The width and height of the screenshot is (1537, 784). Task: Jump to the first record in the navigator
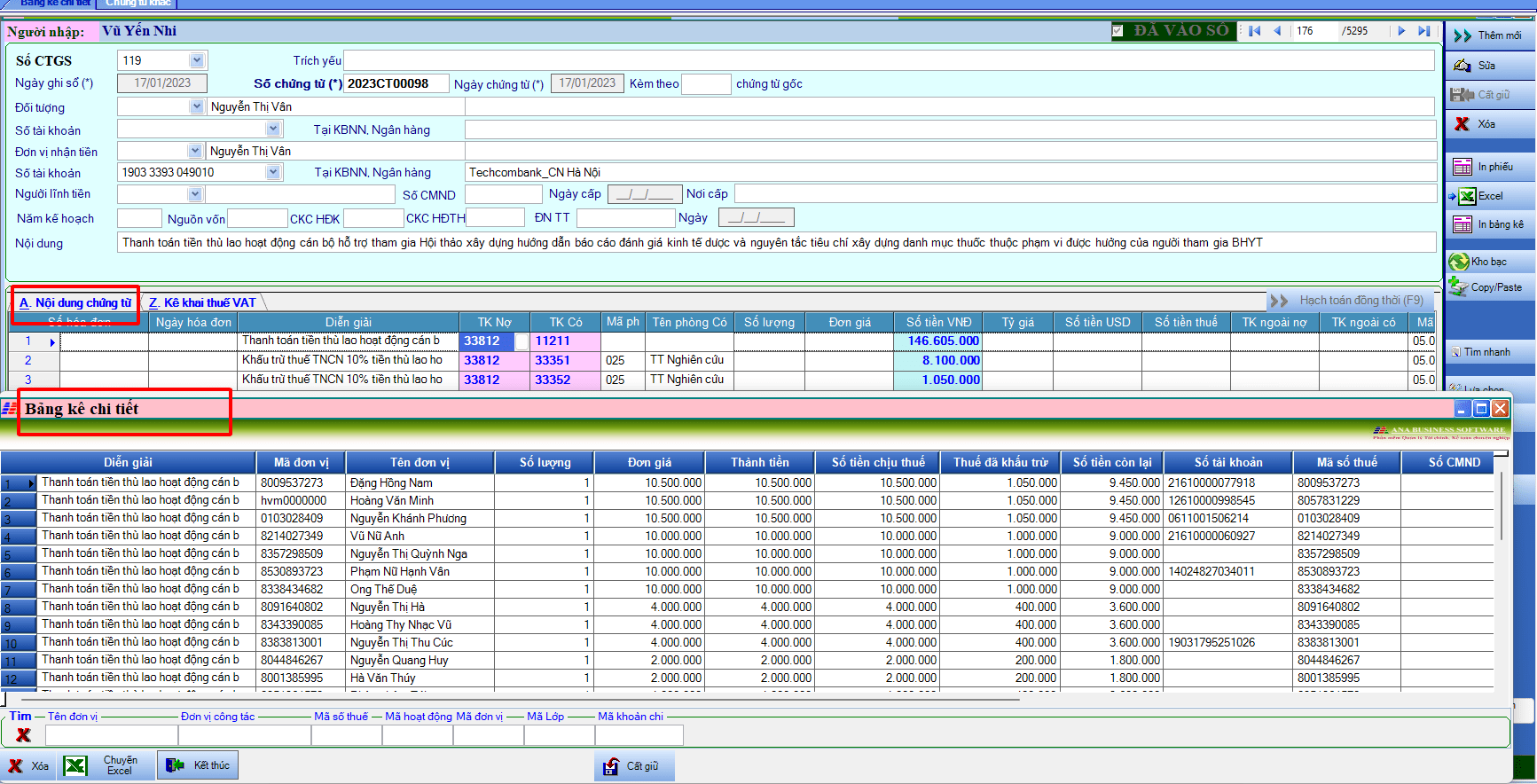(x=1254, y=31)
